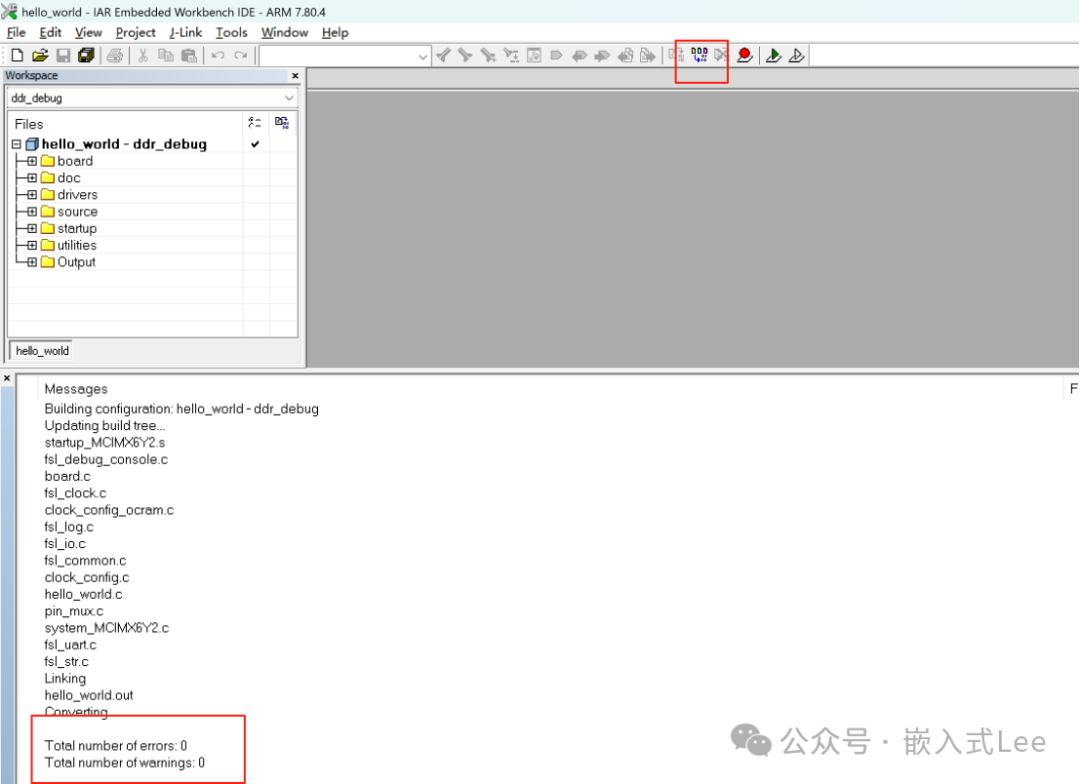Save all files with the Save All icon

point(87,55)
